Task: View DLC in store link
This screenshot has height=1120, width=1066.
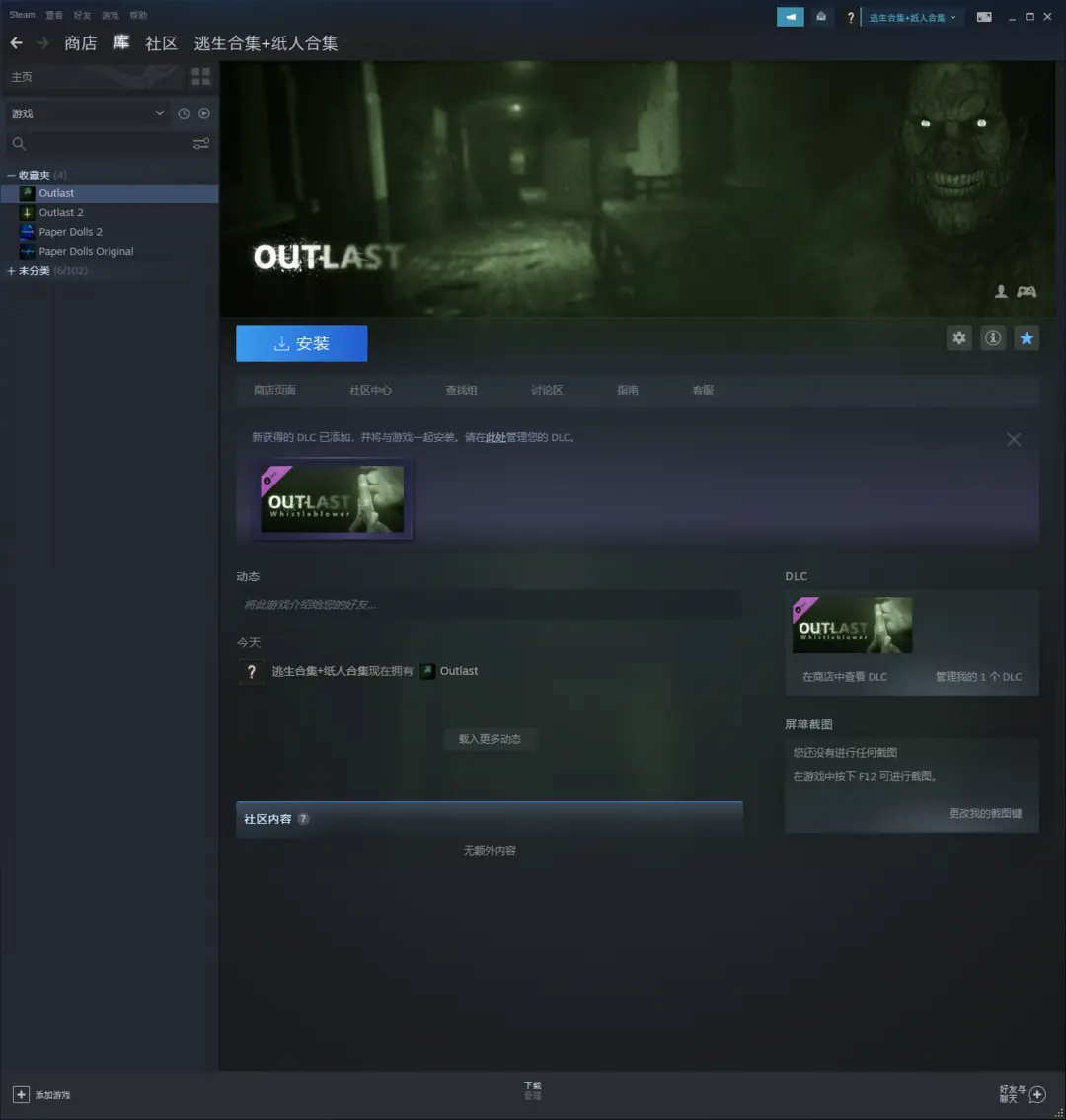Action: point(845,677)
